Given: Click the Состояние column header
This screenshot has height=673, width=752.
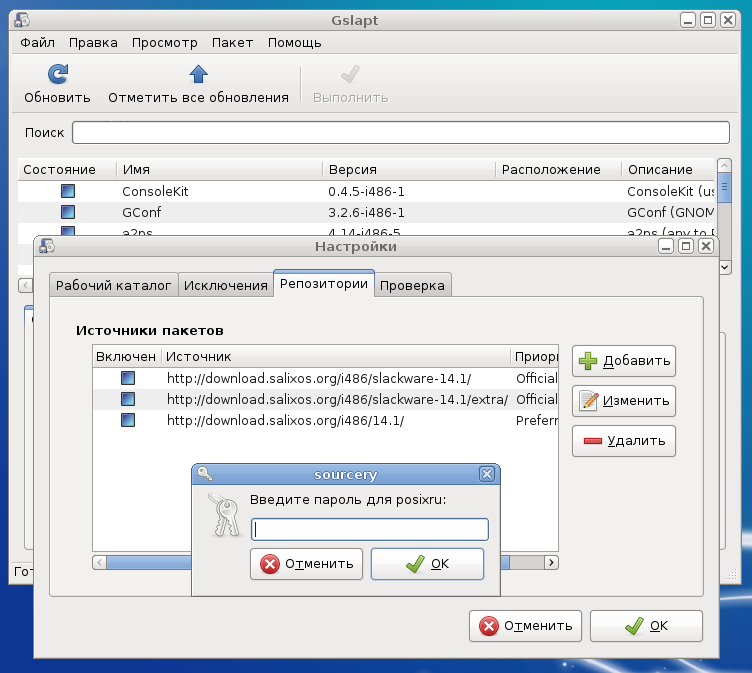Looking at the screenshot, I should (x=67, y=169).
